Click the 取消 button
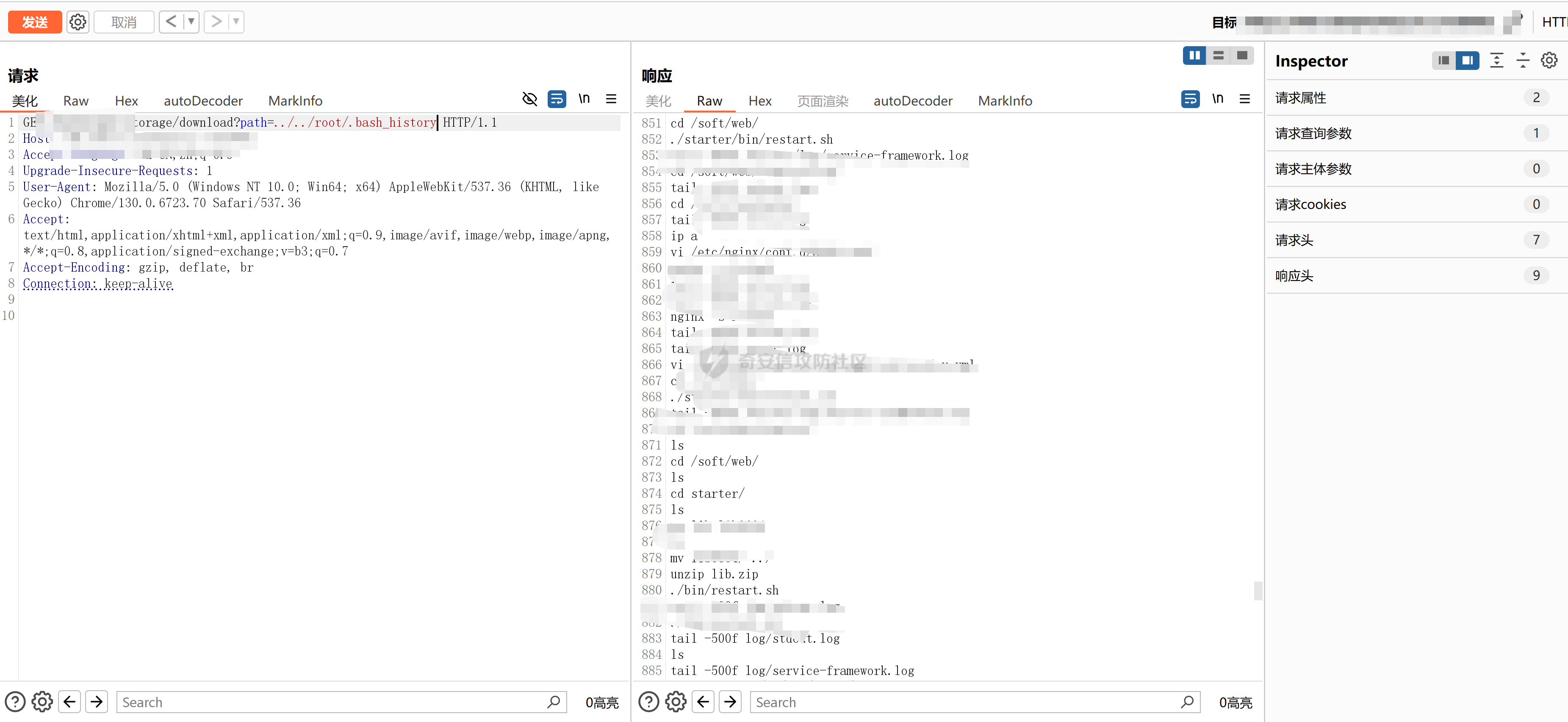The image size is (1568, 722). [x=124, y=22]
